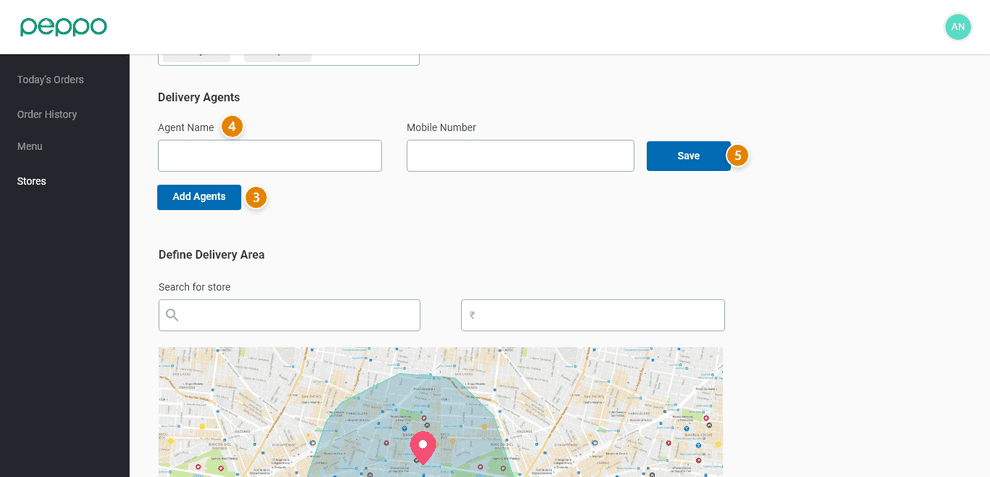Image resolution: width=990 pixels, height=477 pixels.
Task: Click the peppo logo
Action: [63, 27]
